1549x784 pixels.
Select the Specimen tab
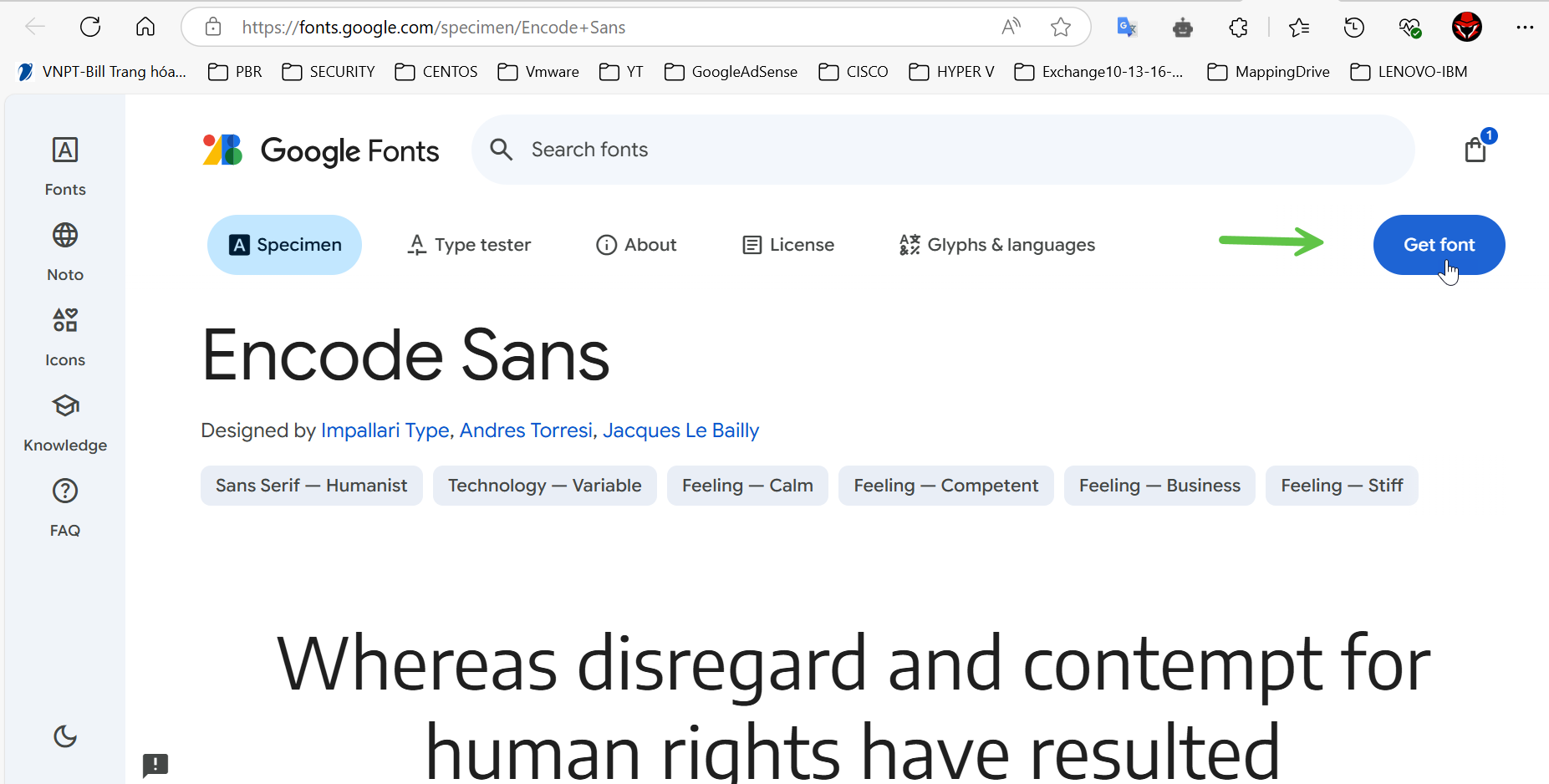[284, 245]
